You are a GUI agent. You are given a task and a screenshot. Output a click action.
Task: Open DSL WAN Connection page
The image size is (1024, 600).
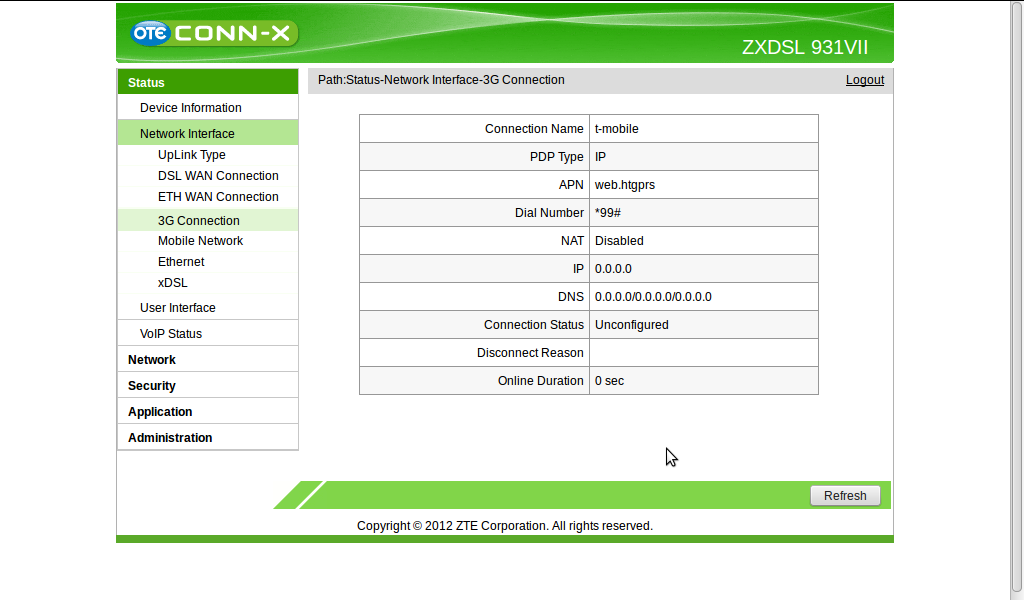click(x=218, y=176)
